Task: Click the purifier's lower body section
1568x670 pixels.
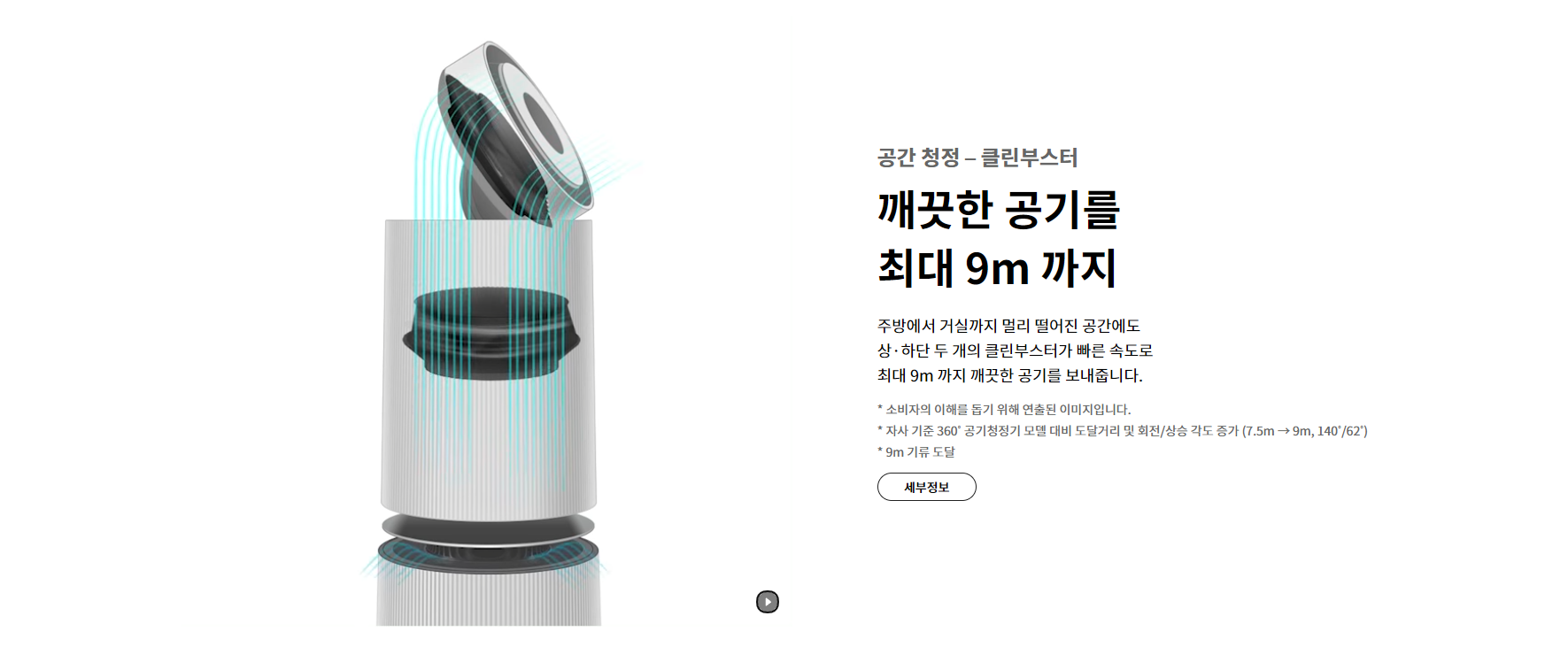Action: [489, 600]
